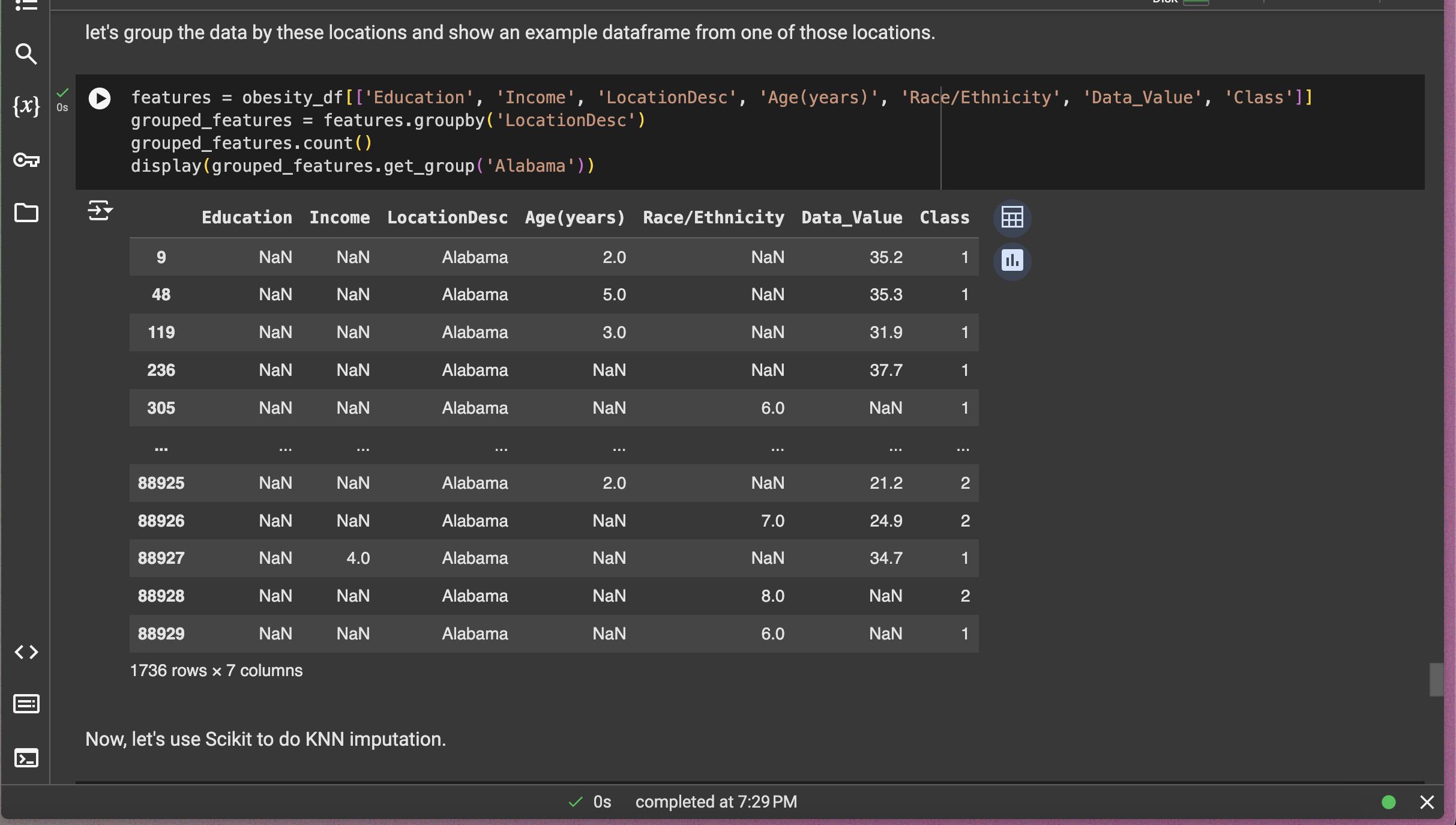Select the KNN imputation text cell
The image size is (1456, 825).
click(265, 739)
